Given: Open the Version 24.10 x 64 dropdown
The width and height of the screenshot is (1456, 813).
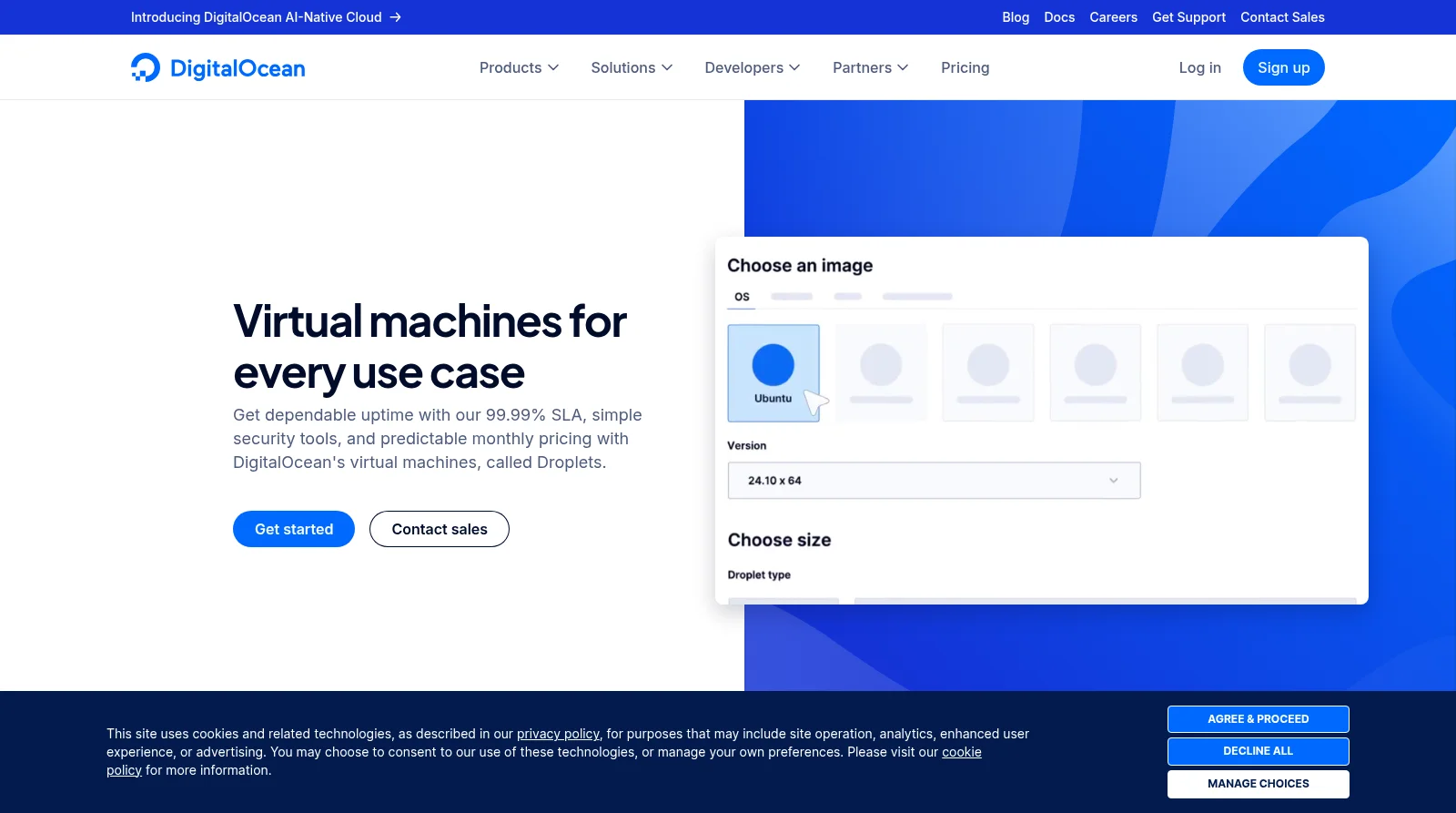Looking at the screenshot, I should tap(934, 481).
